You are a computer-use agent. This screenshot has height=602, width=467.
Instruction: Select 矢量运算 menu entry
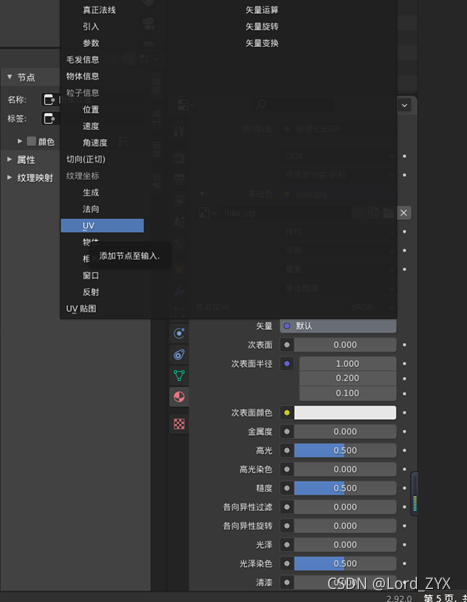pos(262,10)
